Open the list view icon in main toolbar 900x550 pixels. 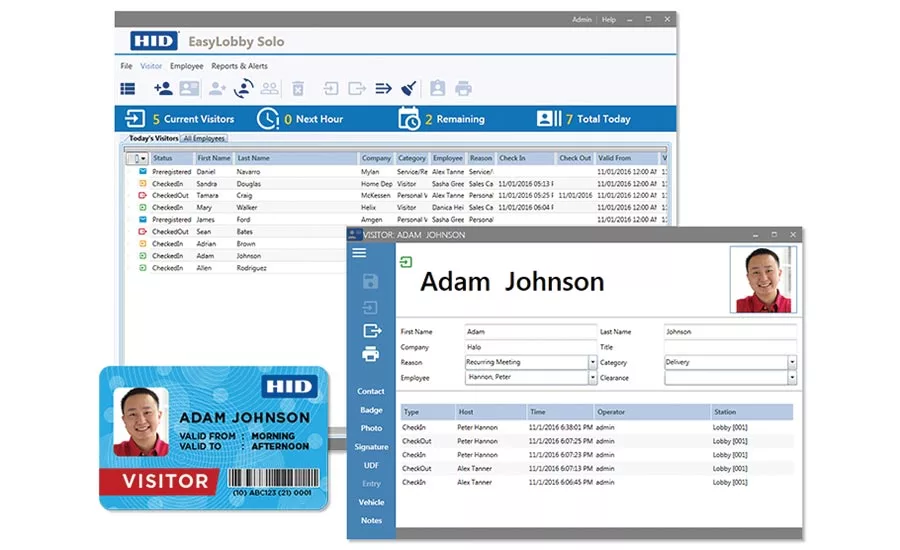127,88
